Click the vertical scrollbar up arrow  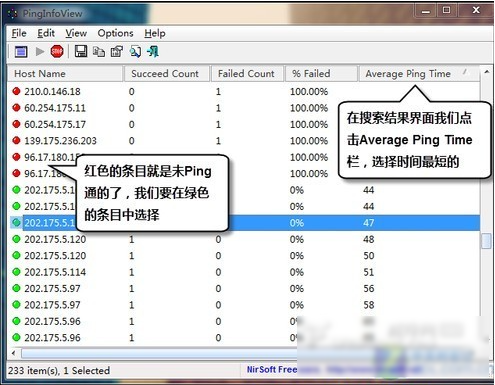coord(487,71)
